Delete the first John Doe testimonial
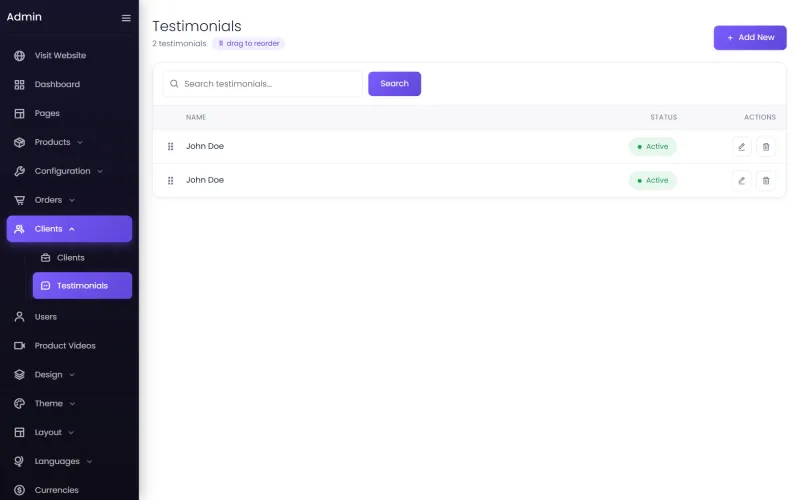 (x=766, y=147)
